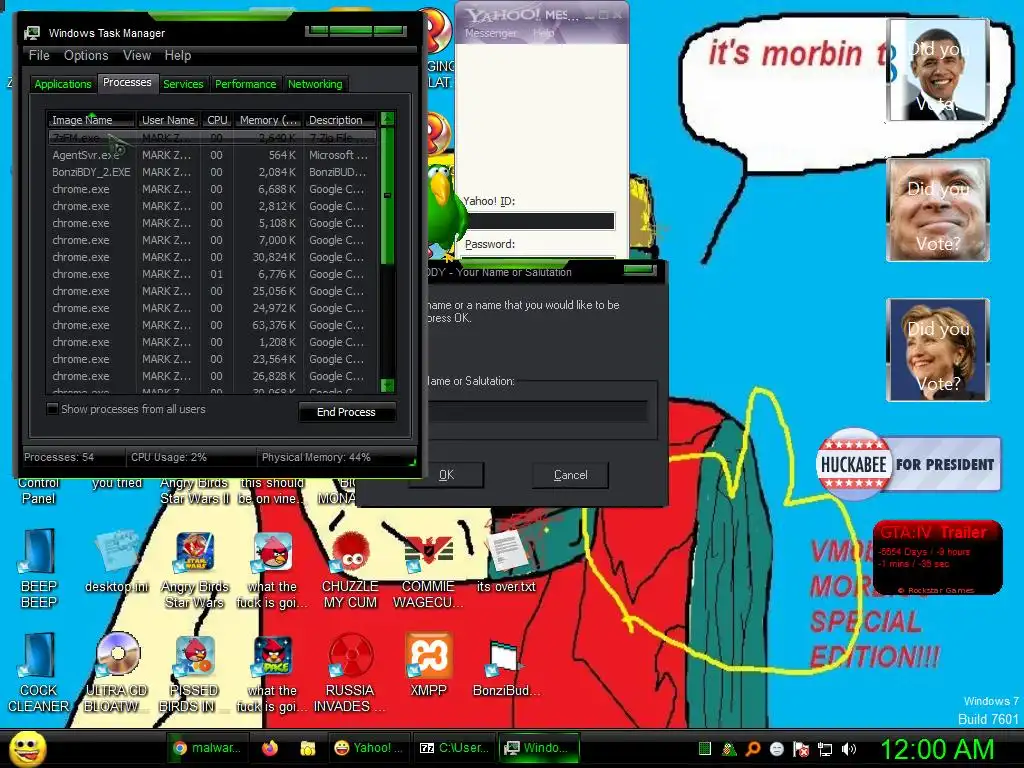
Task: Open Task Manager Options menu
Action: (x=86, y=56)
